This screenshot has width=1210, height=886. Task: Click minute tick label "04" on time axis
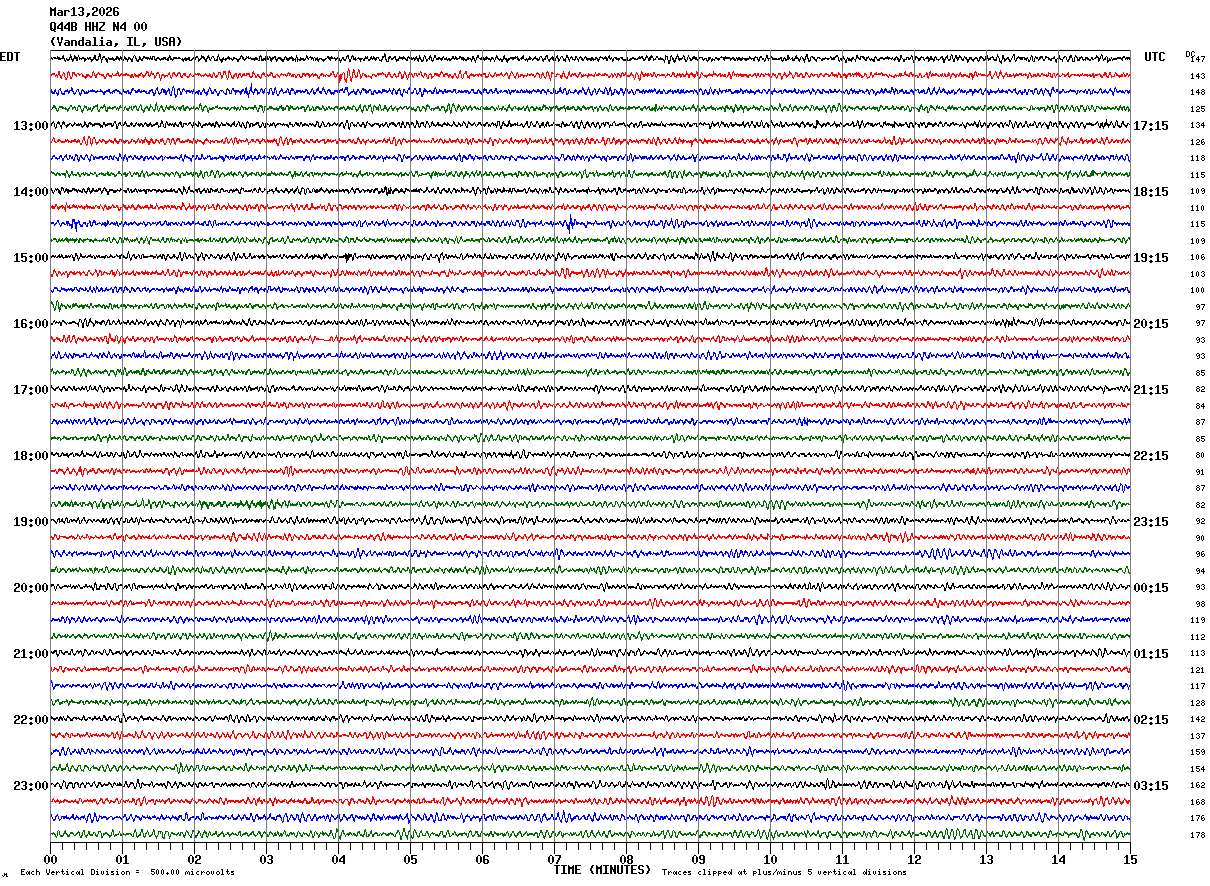338,859
